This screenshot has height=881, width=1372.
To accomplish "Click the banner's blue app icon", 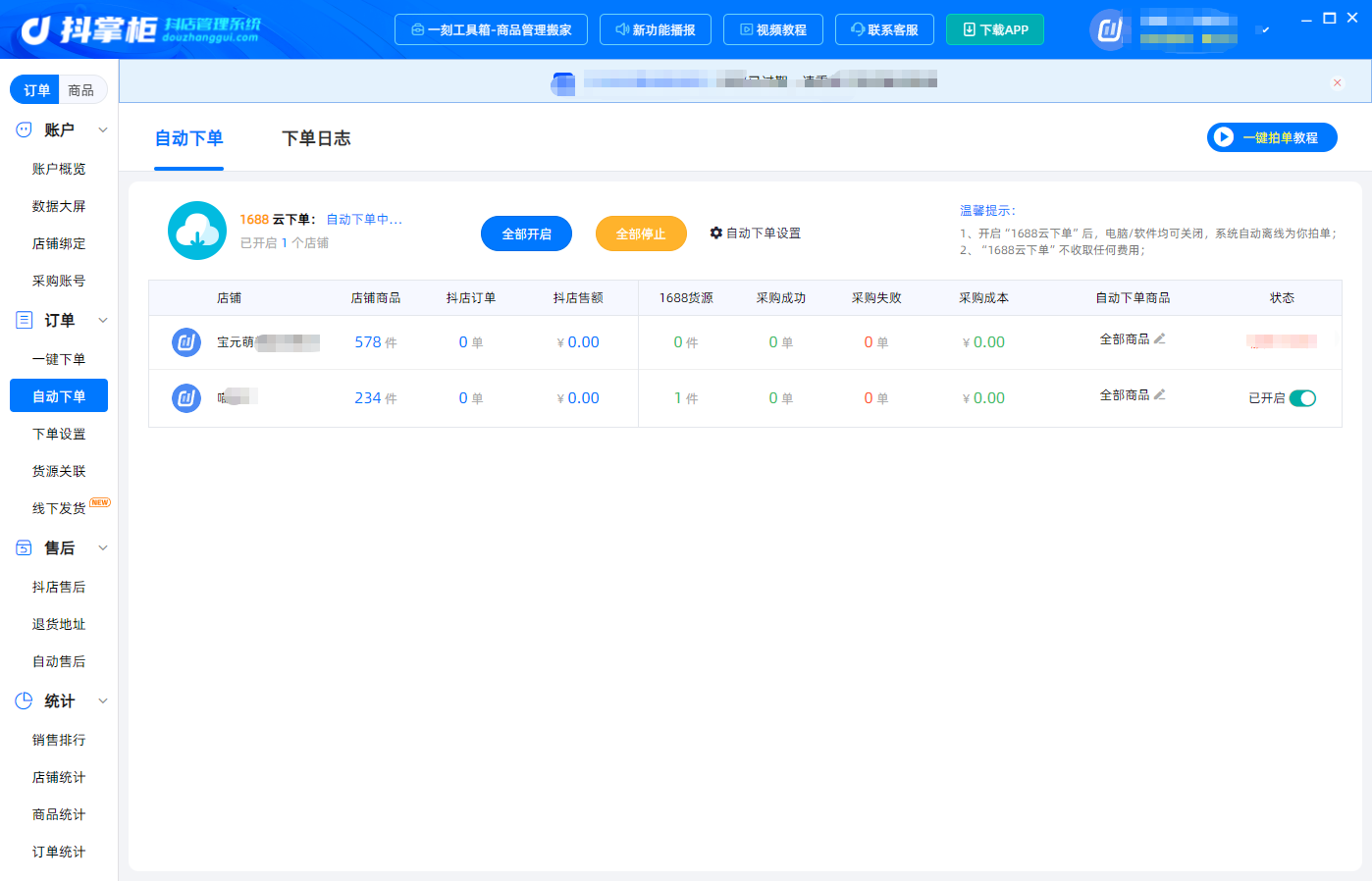I will 563,83.
